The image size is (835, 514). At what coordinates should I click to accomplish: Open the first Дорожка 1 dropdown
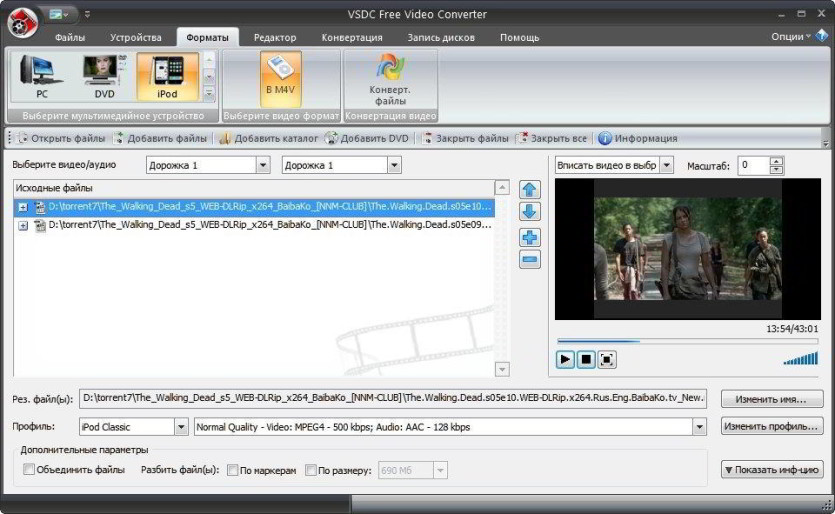pyautogui.click(x=263, y=165)
